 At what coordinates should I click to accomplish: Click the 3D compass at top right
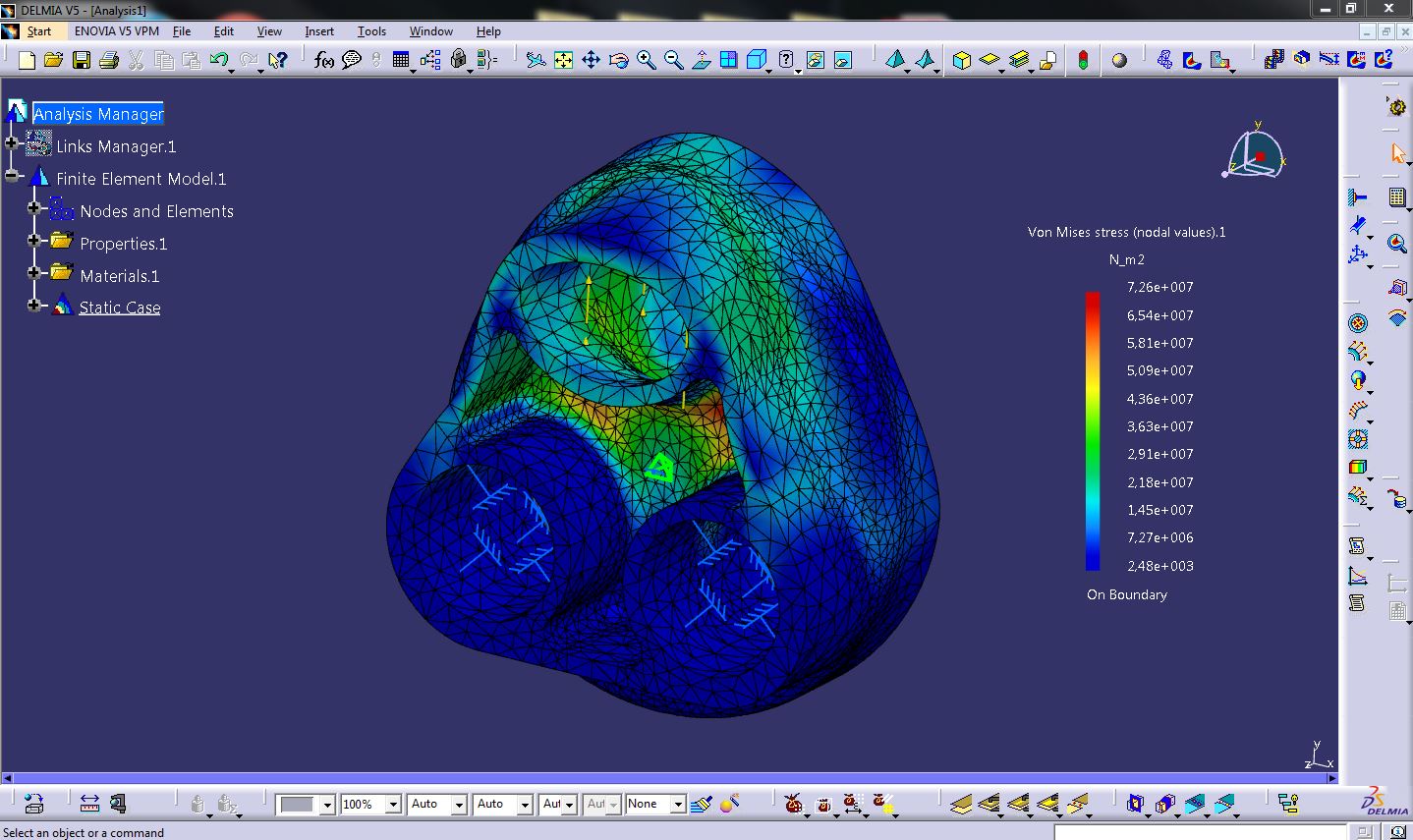[1254, 153]
